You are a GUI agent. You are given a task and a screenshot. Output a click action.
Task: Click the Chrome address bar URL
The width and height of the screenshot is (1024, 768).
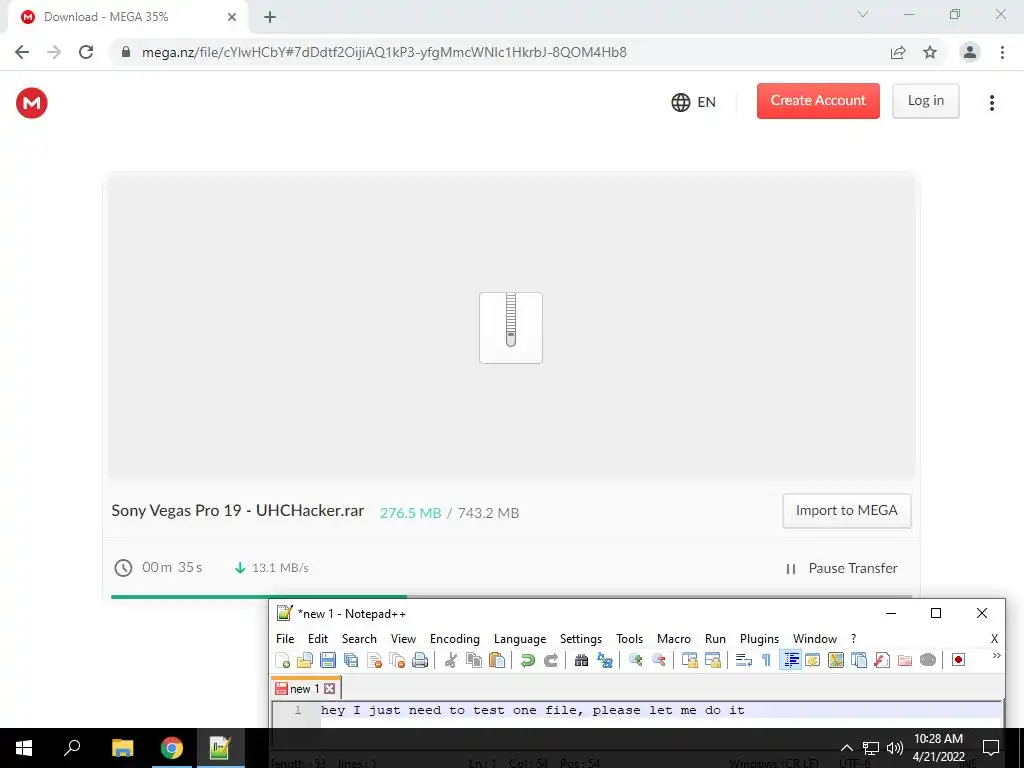point(384,52)
